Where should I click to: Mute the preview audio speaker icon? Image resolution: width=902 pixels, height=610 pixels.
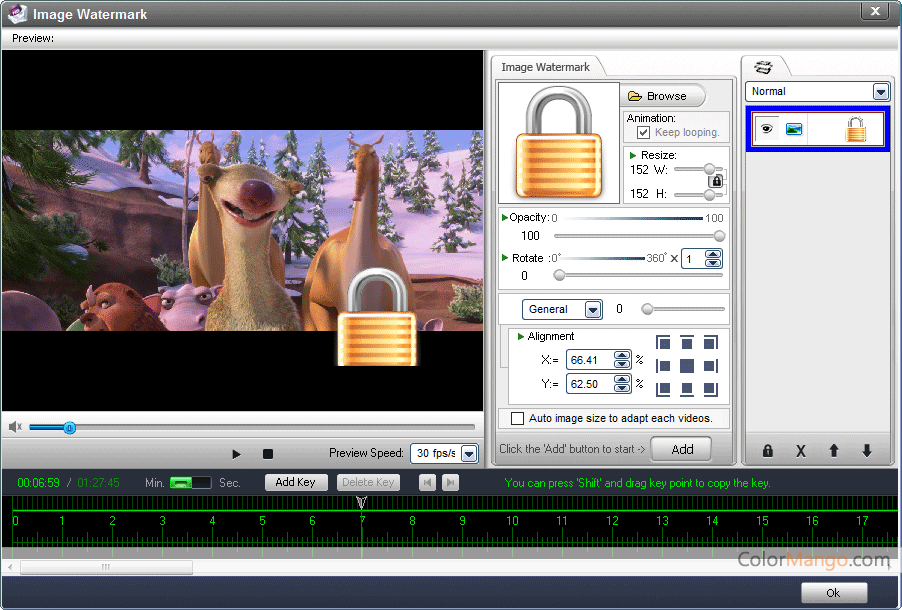click(x=15, y=427)
